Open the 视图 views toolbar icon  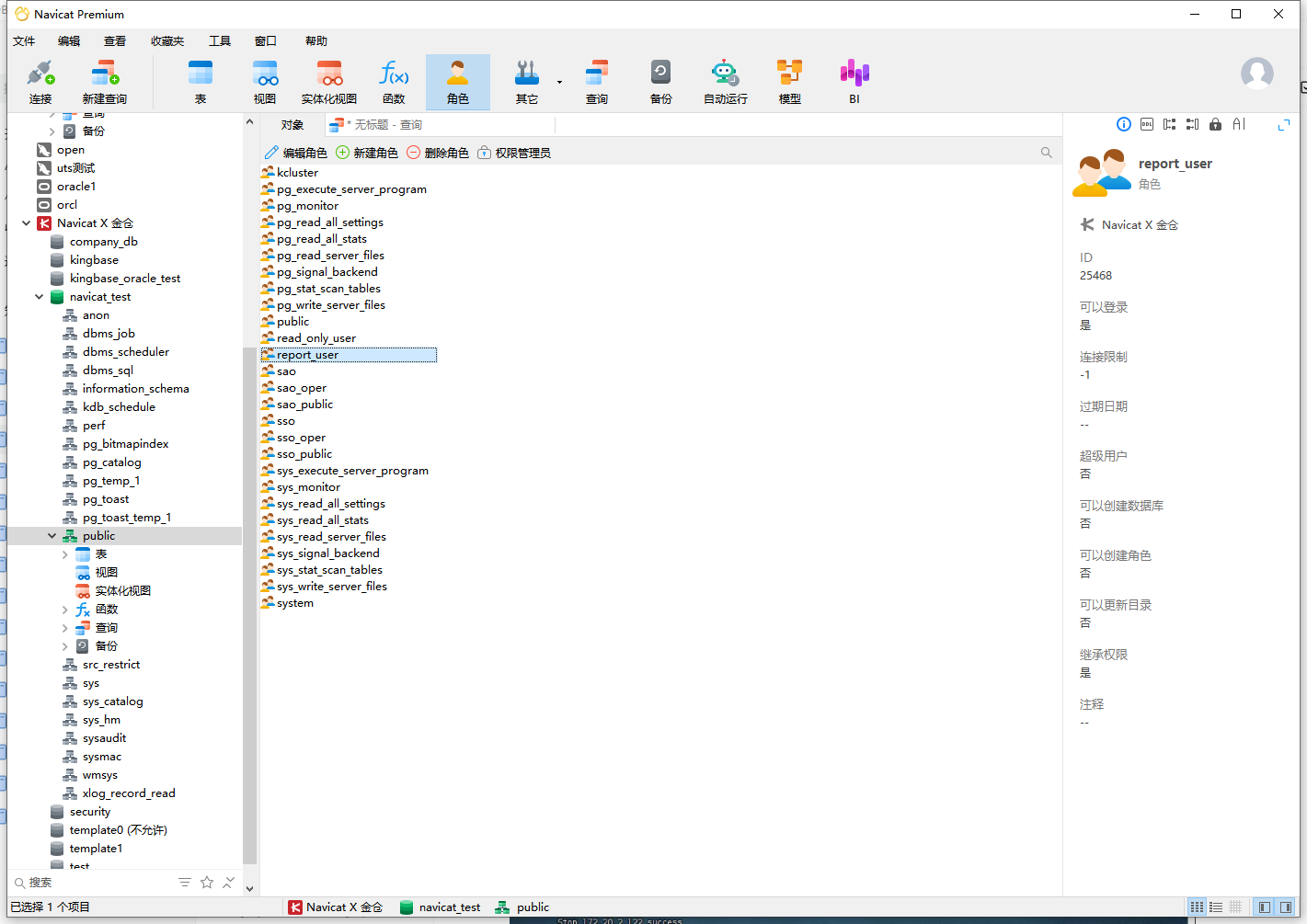point(265,83)
